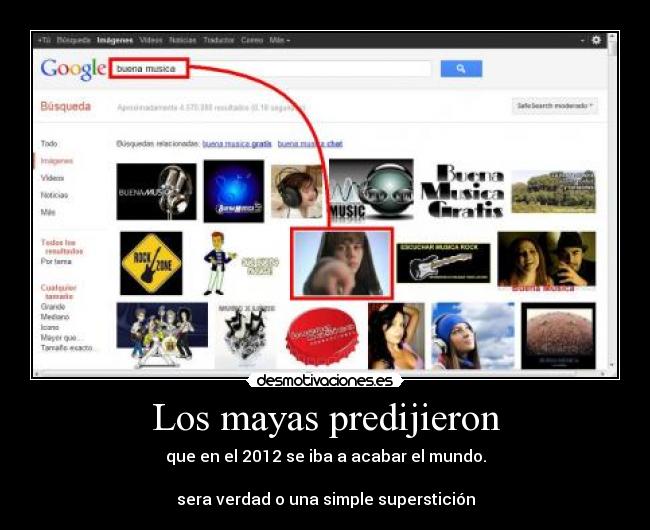
Task: Click the vertical scrollbar down arrow
Action: tap(612, 365)
